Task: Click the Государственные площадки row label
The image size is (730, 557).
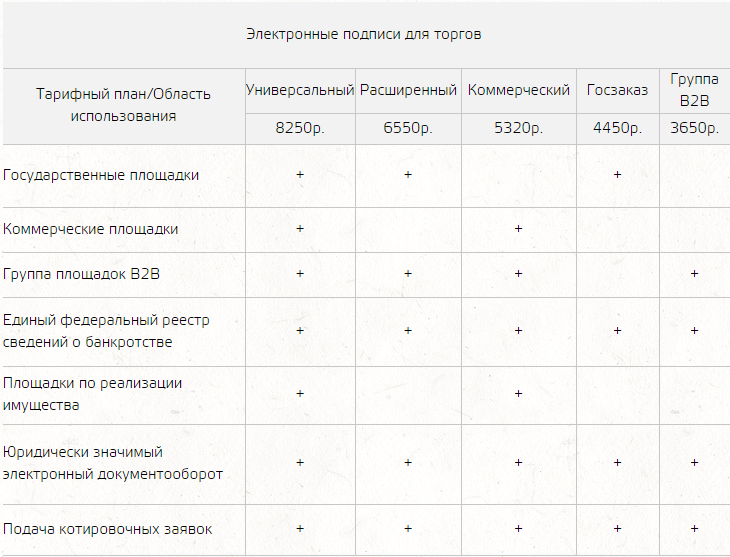Action: (x=101, y=176)
